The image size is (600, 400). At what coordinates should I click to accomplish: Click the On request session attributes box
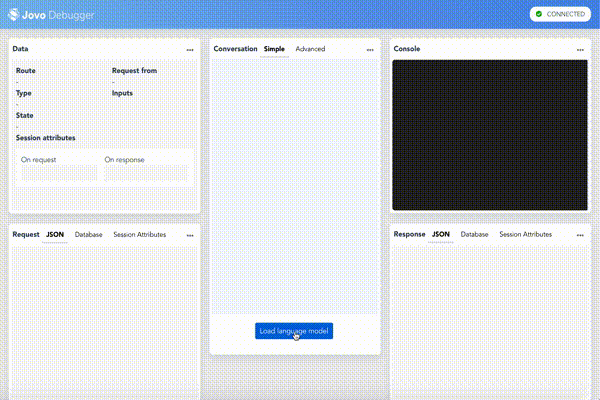click(x=59, y=173)
